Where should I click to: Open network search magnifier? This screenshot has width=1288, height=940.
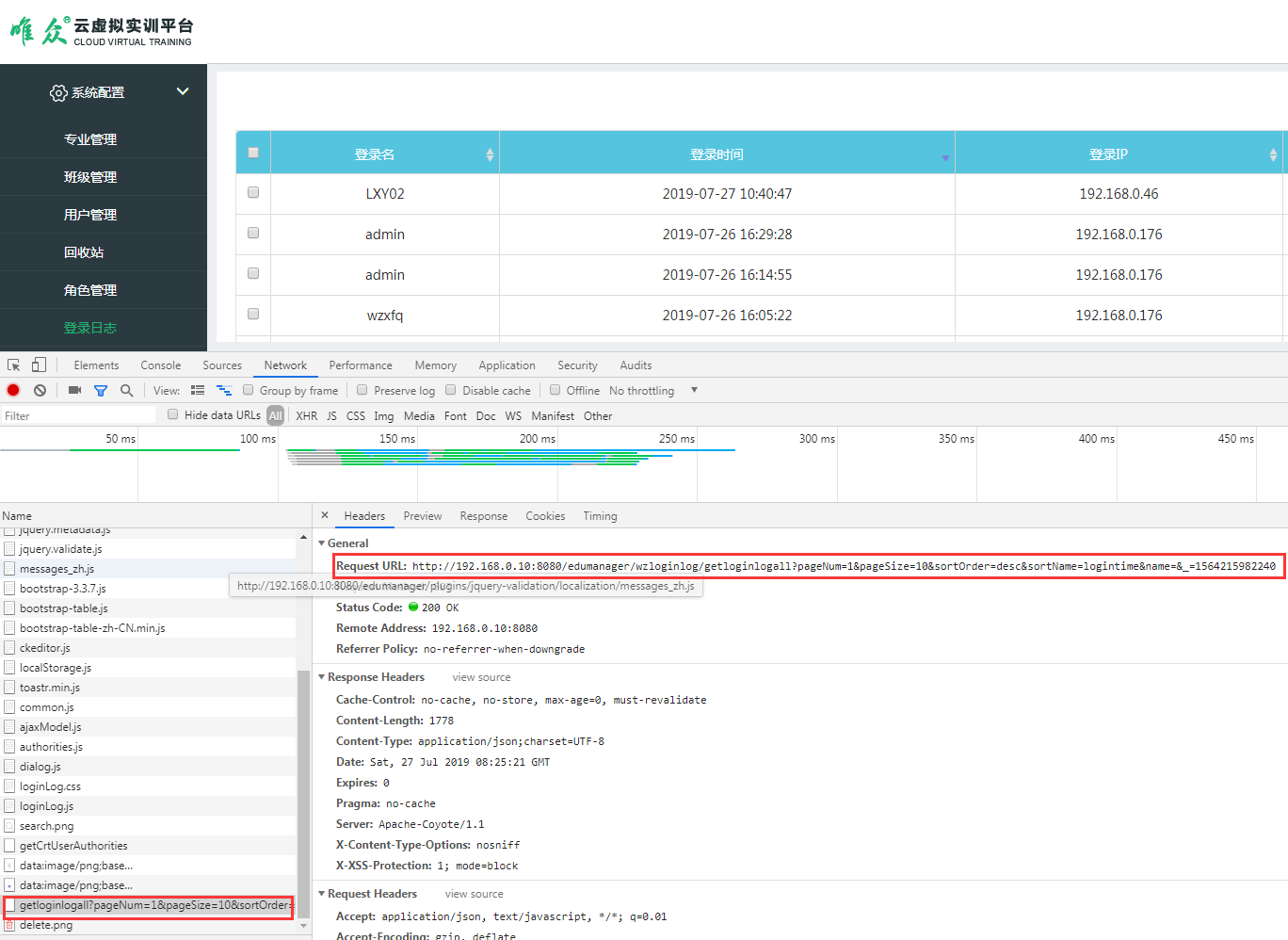126,391
